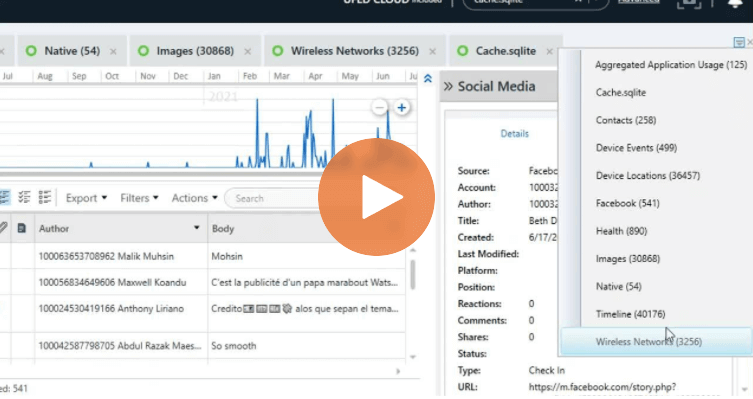Click the list view icon beside Export
The image size is (753, 399).
[45, 197]
